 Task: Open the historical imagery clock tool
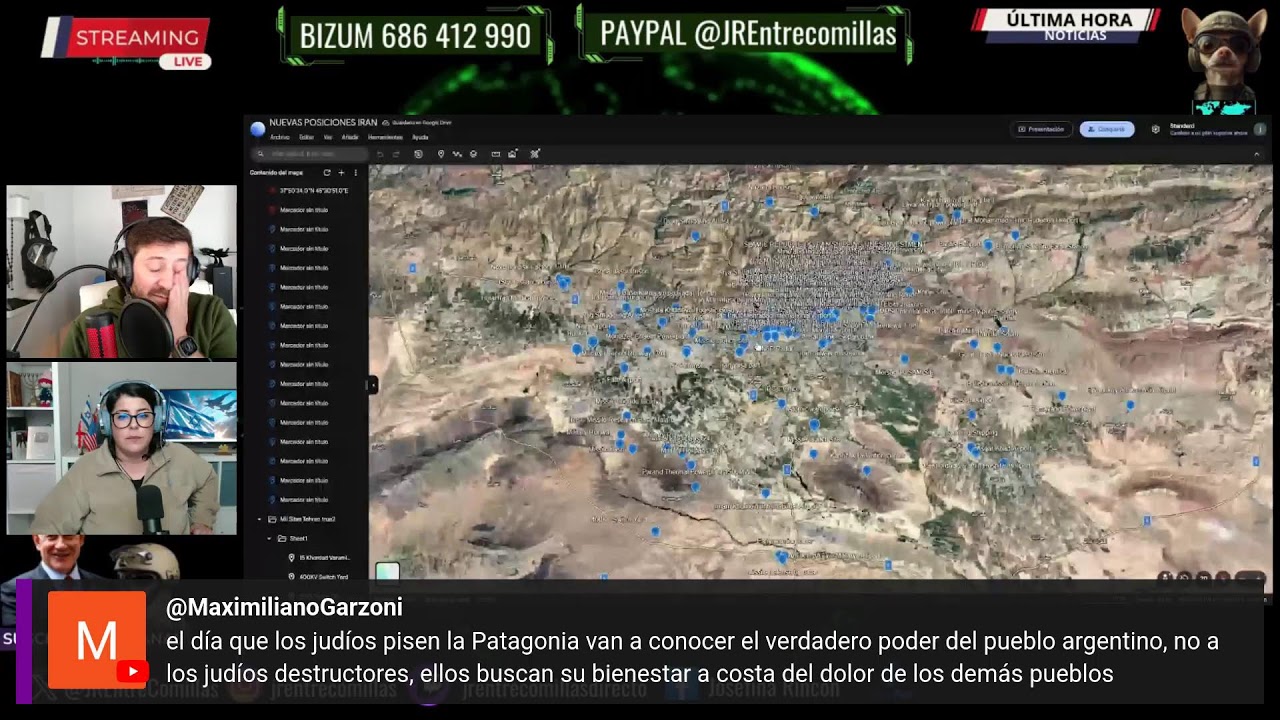point(418,154)
